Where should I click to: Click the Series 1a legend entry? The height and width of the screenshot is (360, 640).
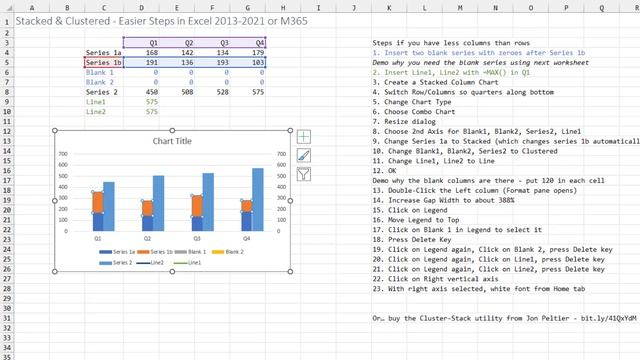tap(117, 252)
